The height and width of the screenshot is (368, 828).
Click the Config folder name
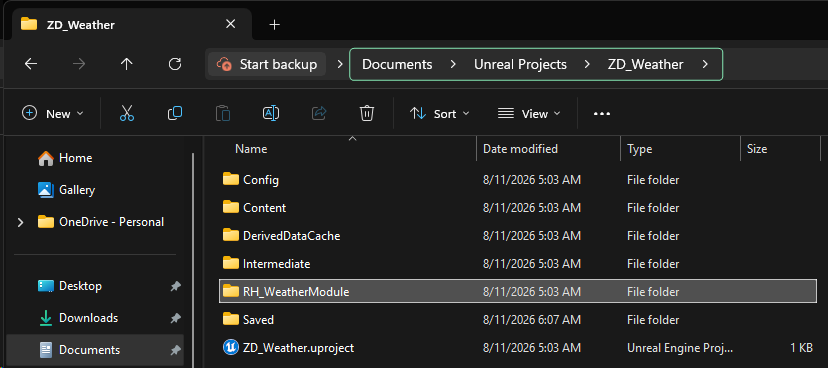pos(261,180)
